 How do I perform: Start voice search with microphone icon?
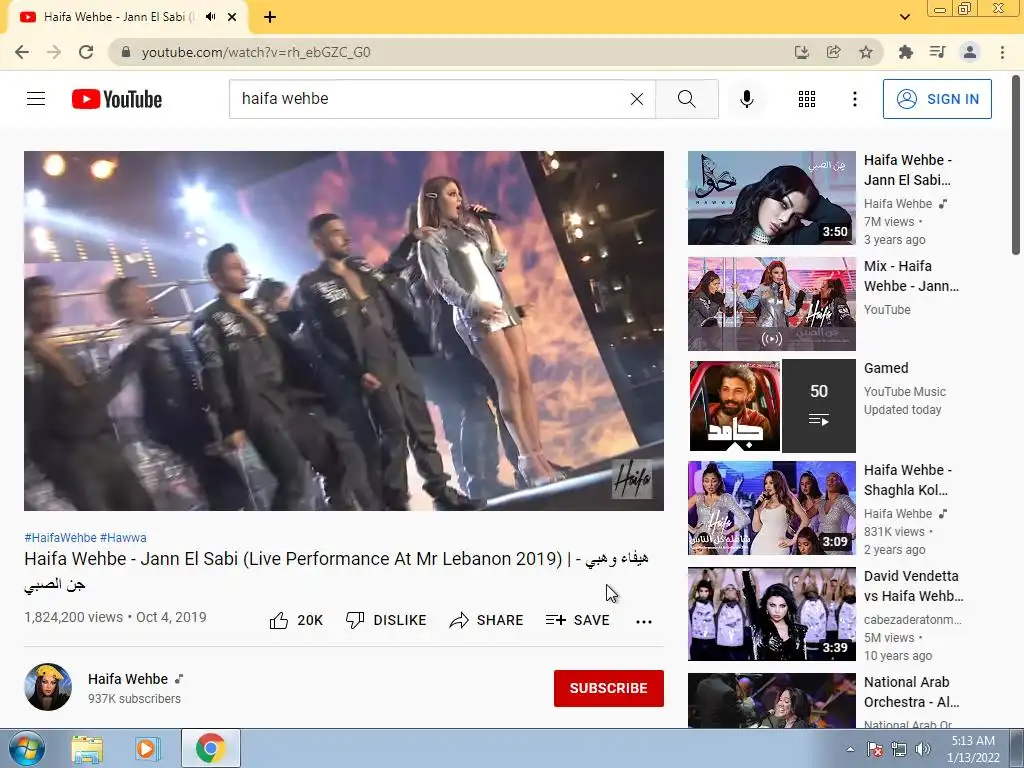(746, 99)
